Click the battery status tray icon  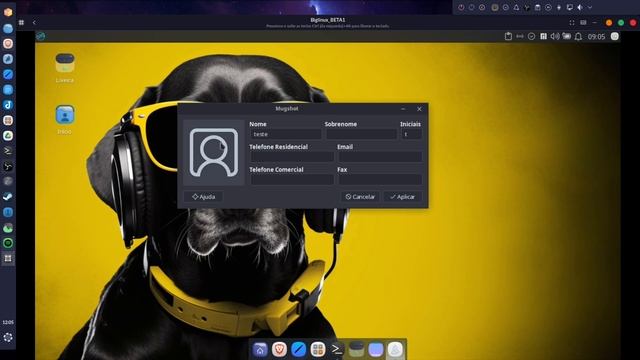(x=567, y=36)
